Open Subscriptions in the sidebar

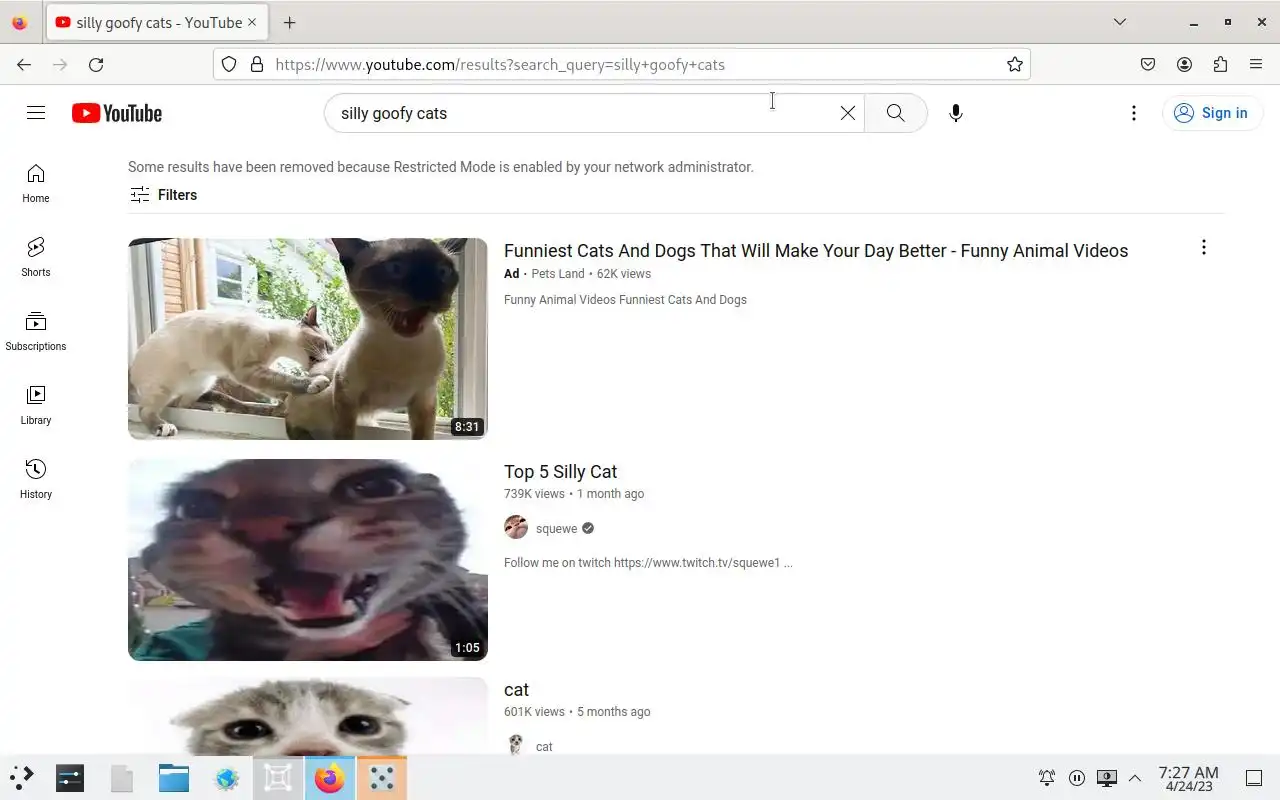(x=36, y=332)
